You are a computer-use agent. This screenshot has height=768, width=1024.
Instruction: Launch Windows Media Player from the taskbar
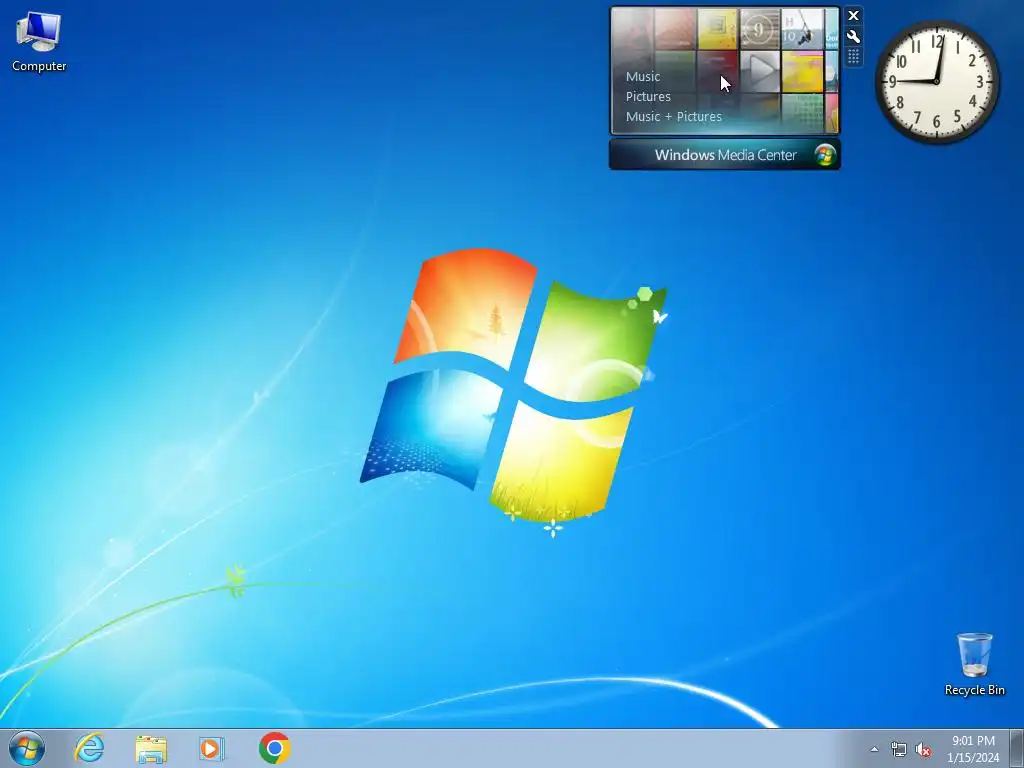click(x=211, y=748)
